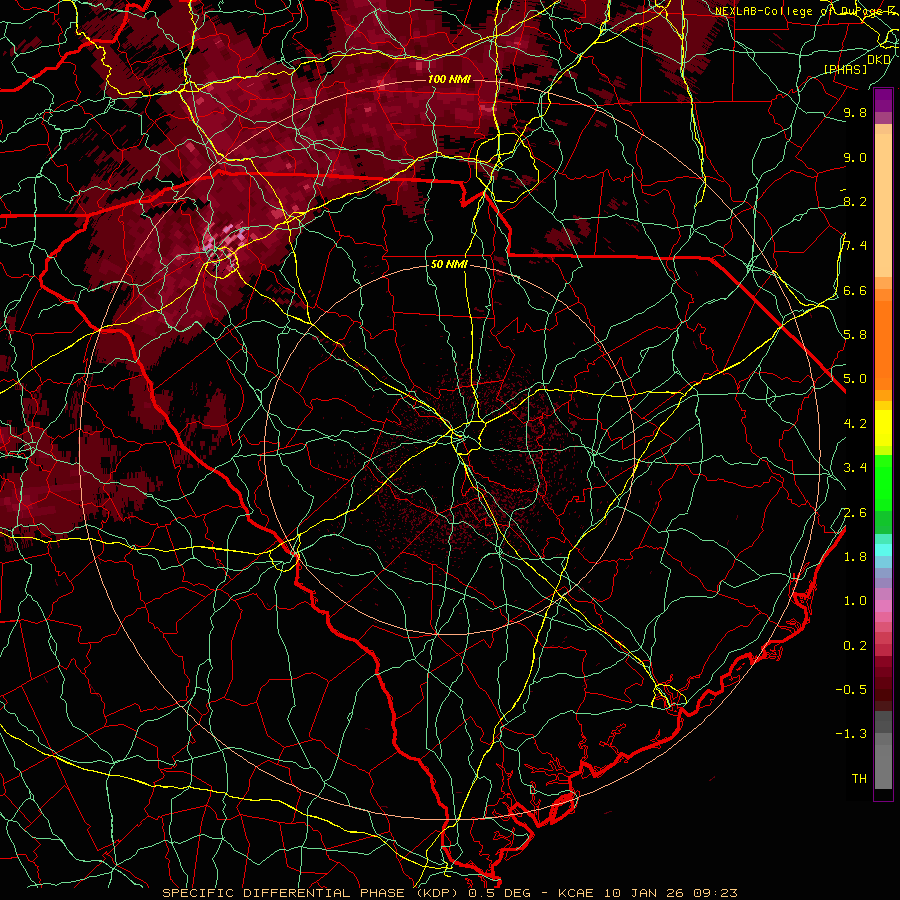
Task: Click the 5.0 scale value
Action: coord(855,379)
